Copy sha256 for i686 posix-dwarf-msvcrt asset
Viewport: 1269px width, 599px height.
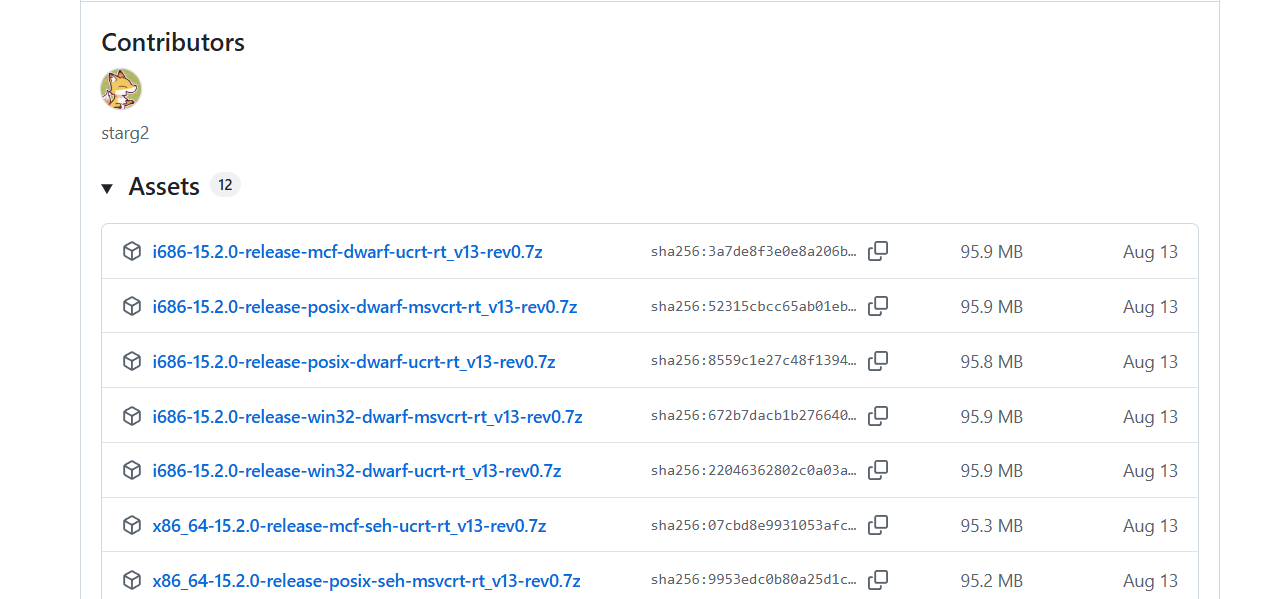click(878, 307)
